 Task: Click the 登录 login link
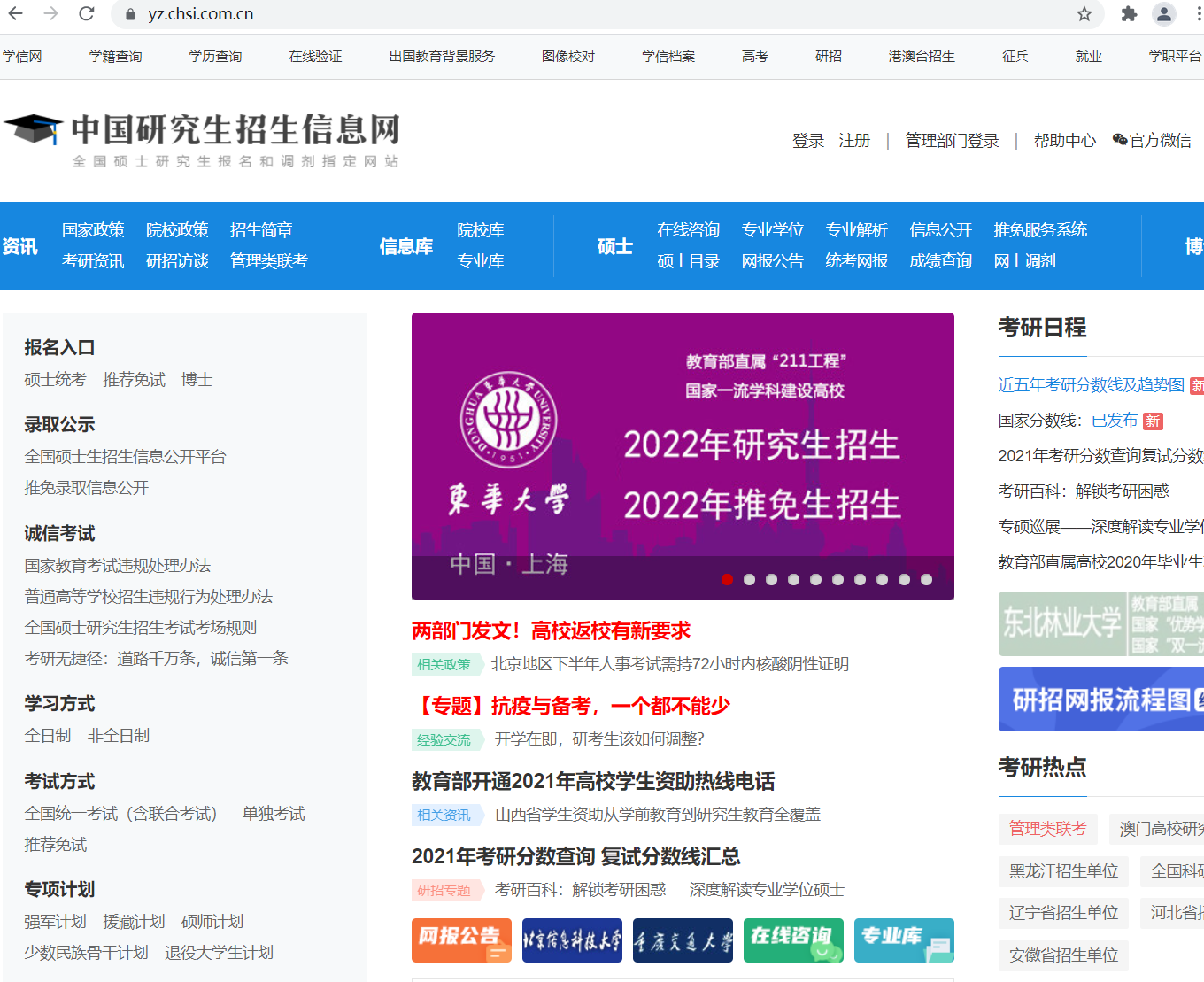tap(808, 141)
